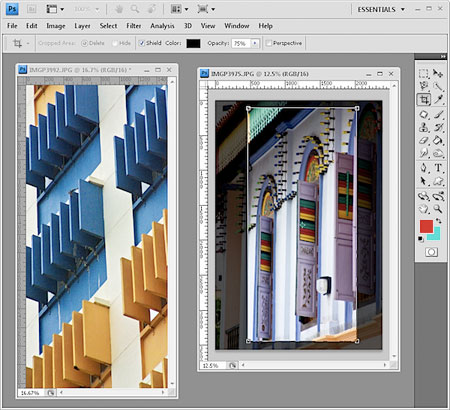The width and height of the screenshot is (450, 410).
Task: Uncheck the Shield checkbox
Action: click(x=142, y=43)
